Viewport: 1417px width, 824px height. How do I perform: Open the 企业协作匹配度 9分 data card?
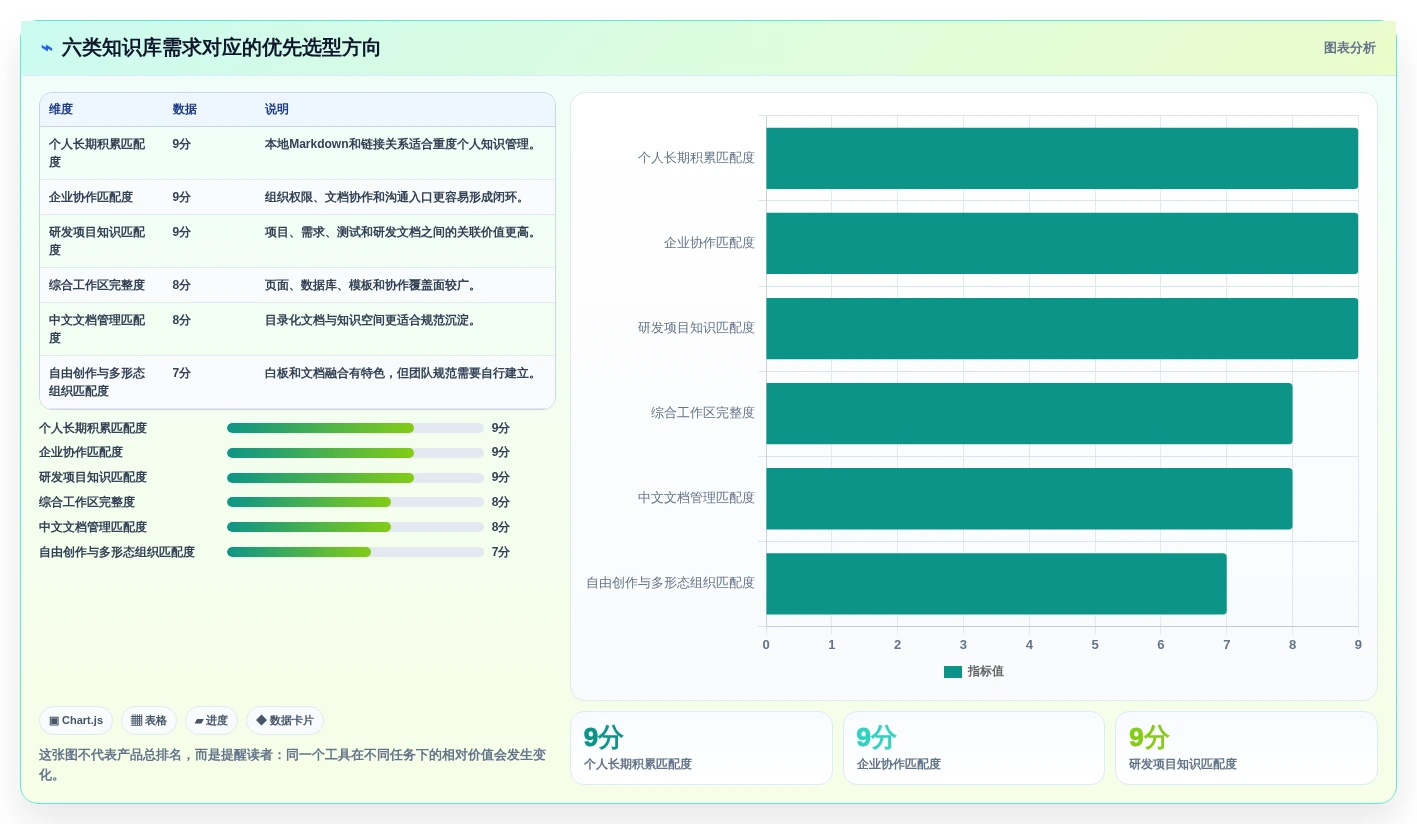click(x=974, y=748)
